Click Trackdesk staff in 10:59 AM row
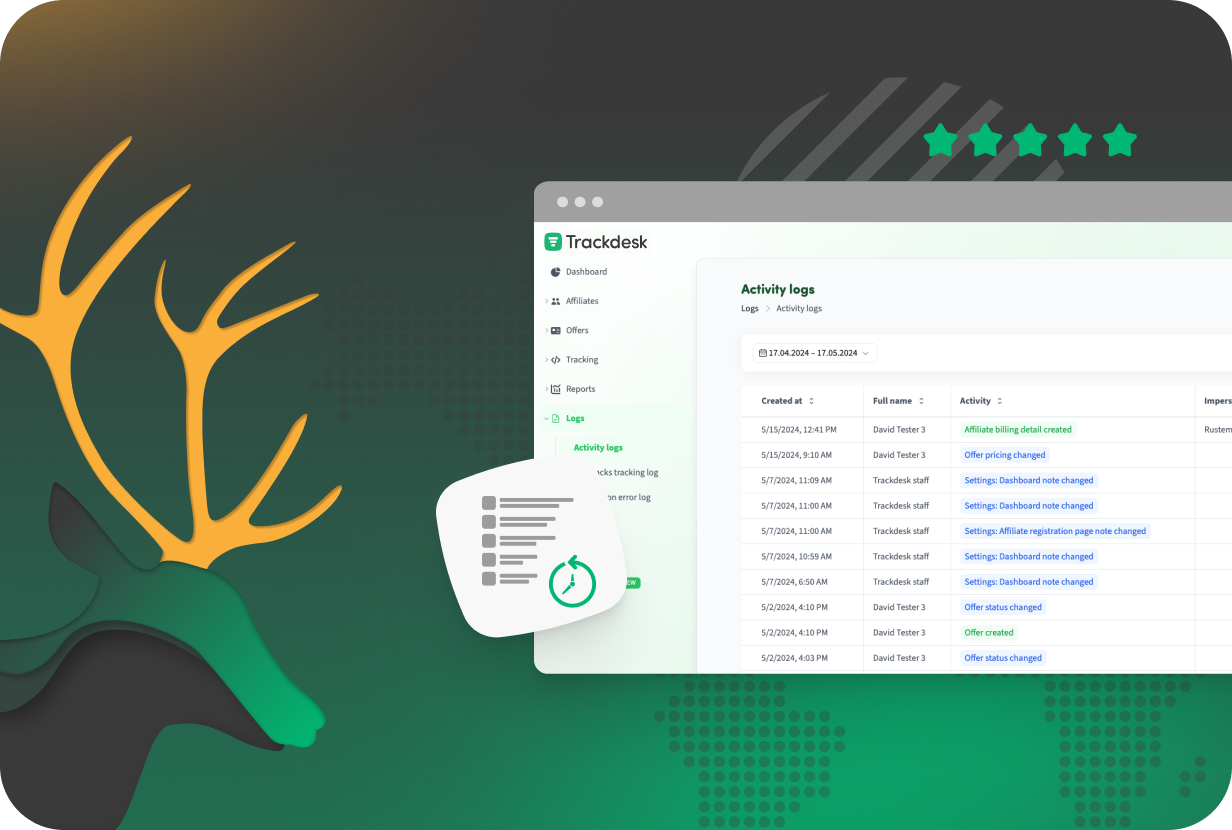 point(901,557)
